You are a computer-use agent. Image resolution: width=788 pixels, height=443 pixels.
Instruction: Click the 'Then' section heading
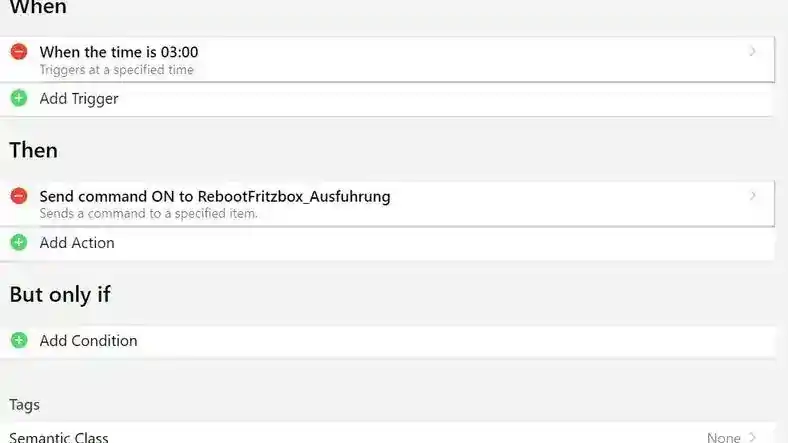point(34,150)
